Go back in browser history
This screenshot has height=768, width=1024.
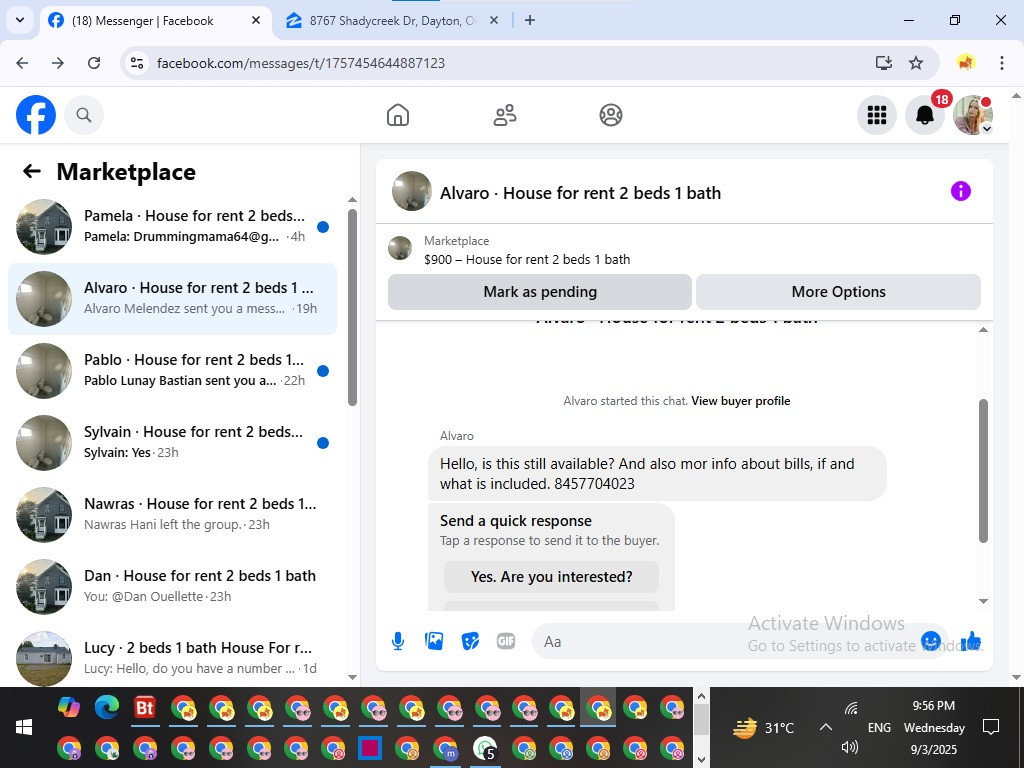(22, 63)
